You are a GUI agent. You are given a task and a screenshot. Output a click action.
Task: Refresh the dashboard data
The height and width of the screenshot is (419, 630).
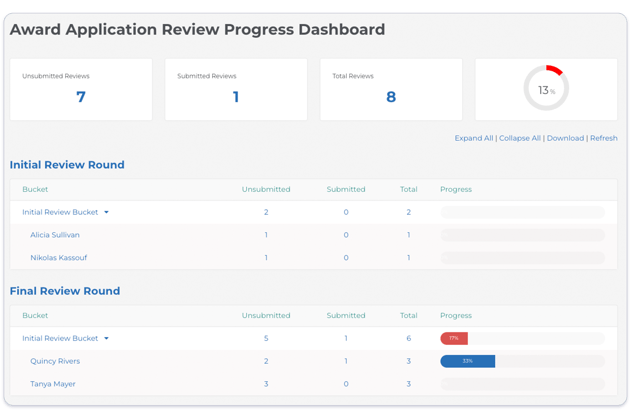[603, 138]
